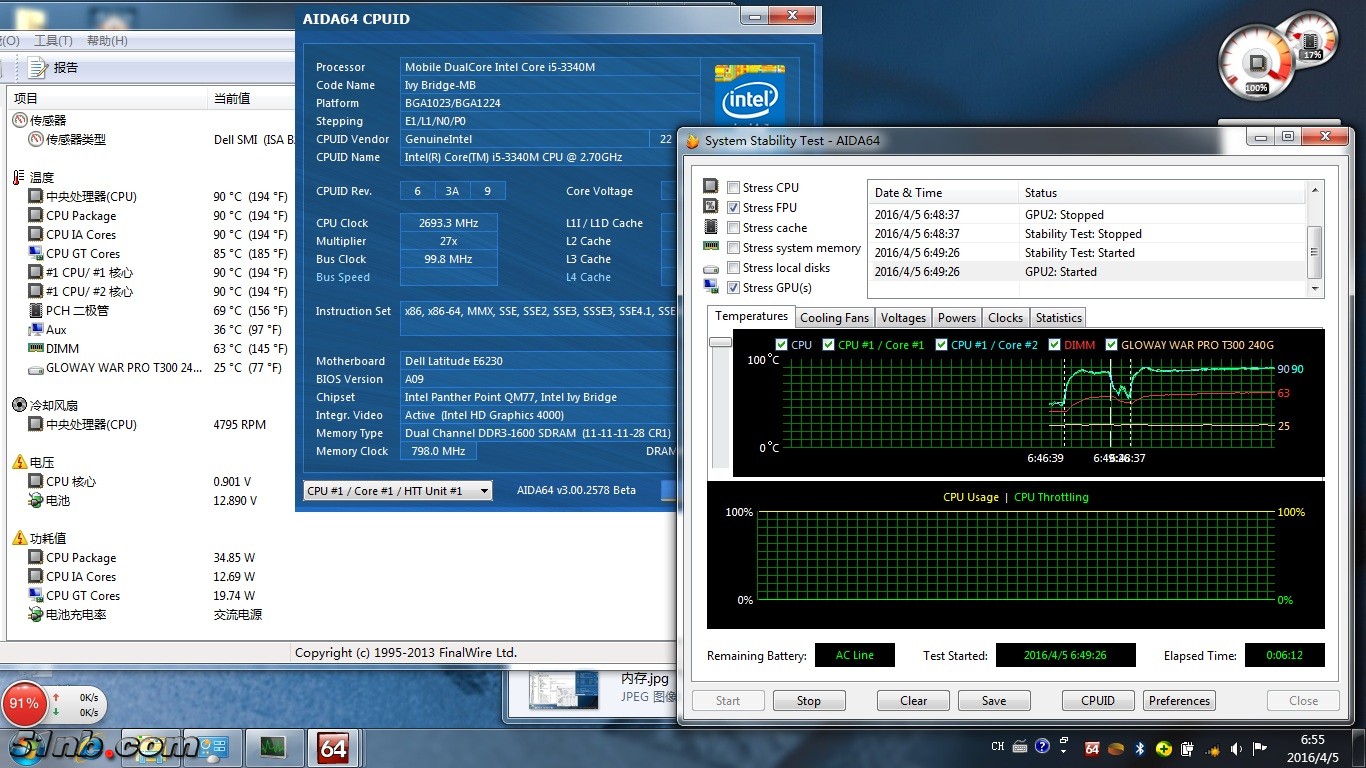Click the Date & Time column header
1366x768 pixels.
pos(943,193)
